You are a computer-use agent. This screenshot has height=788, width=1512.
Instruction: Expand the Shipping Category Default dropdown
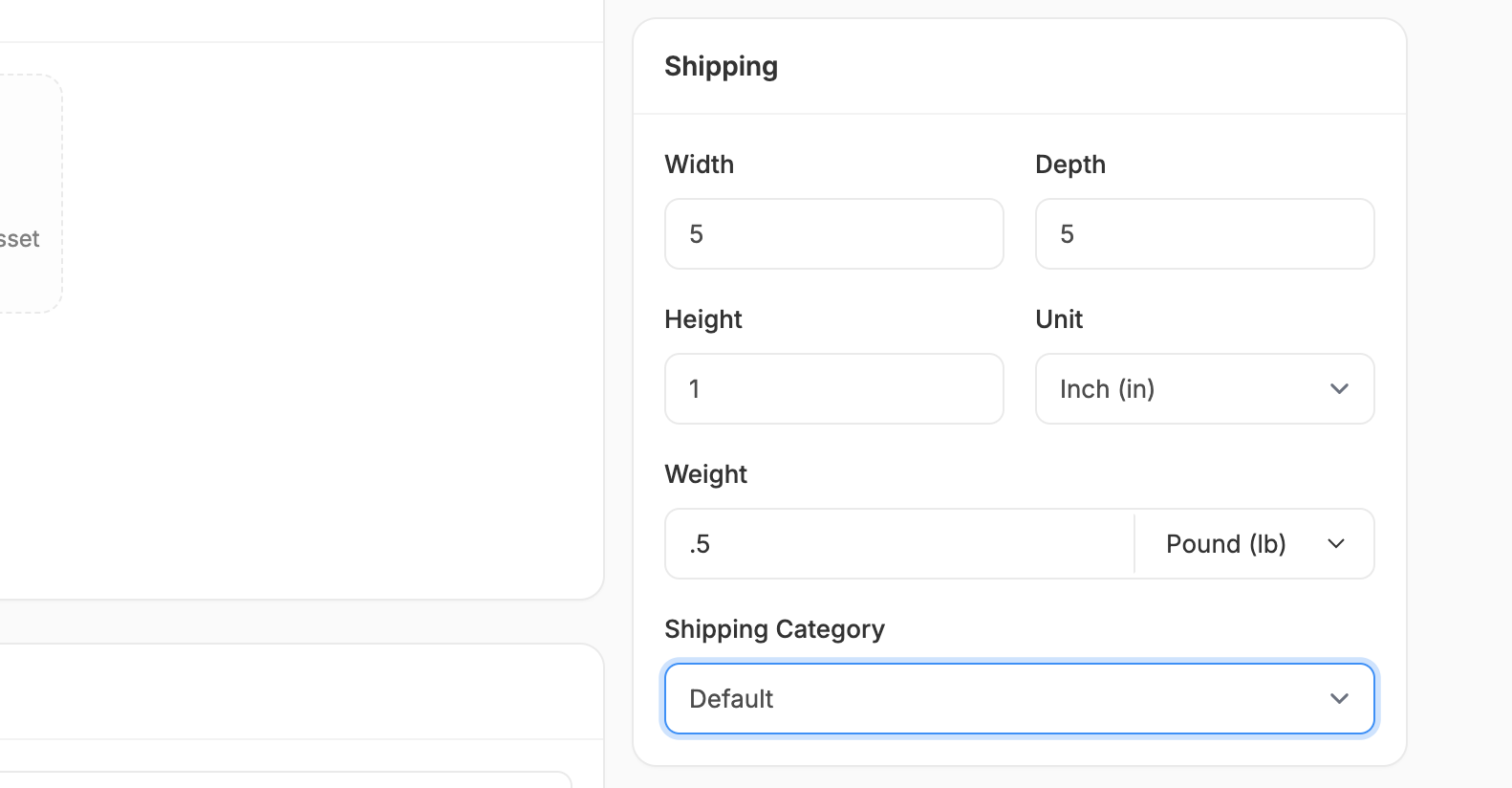(1019, 699)
